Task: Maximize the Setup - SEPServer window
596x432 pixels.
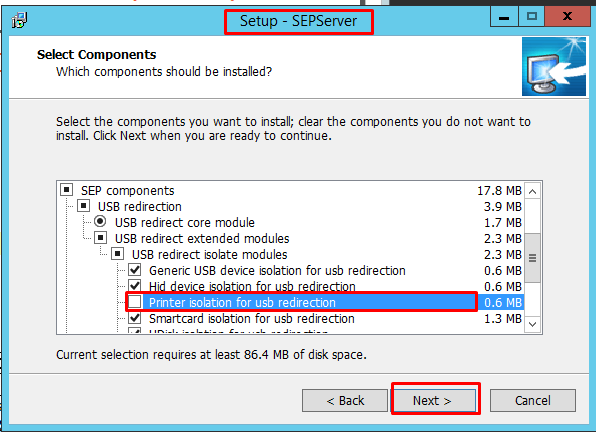Action: pos(531,17)
